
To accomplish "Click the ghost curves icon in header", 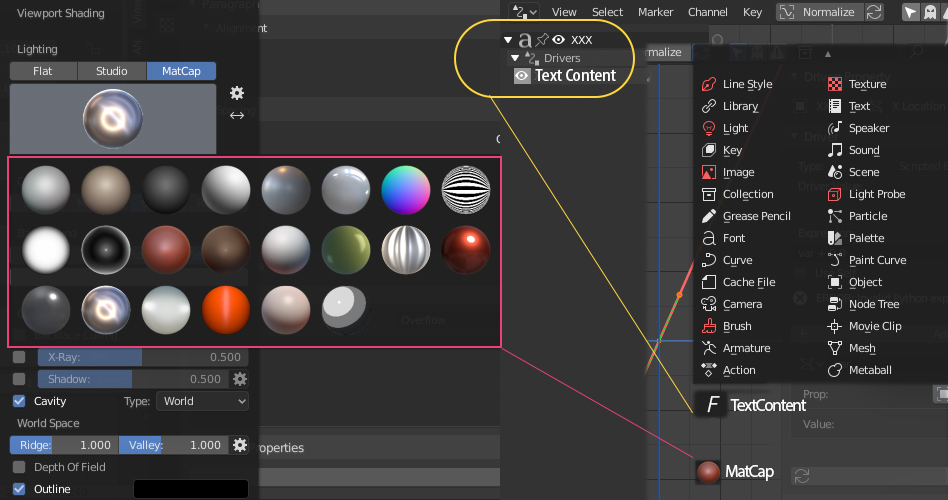I will coord(930,12).
